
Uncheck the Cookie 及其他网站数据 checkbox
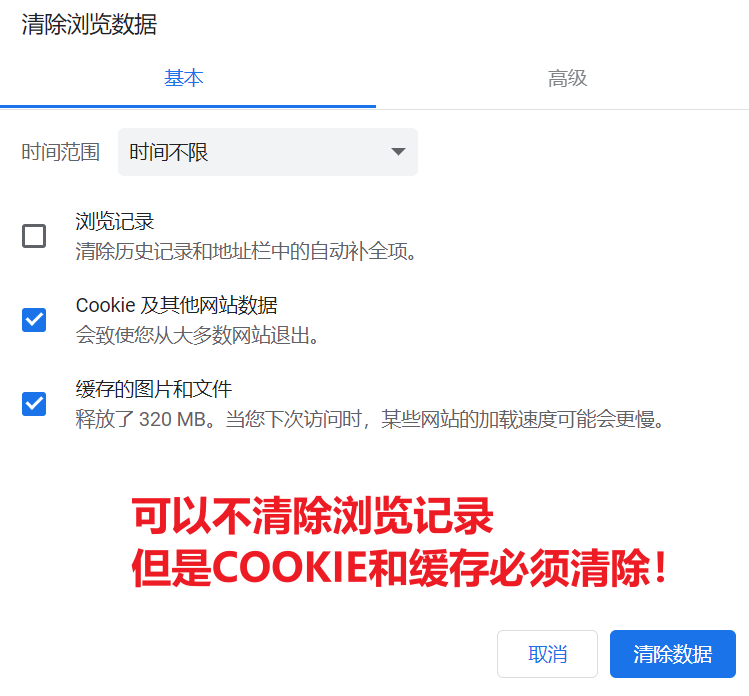[34, 320]
